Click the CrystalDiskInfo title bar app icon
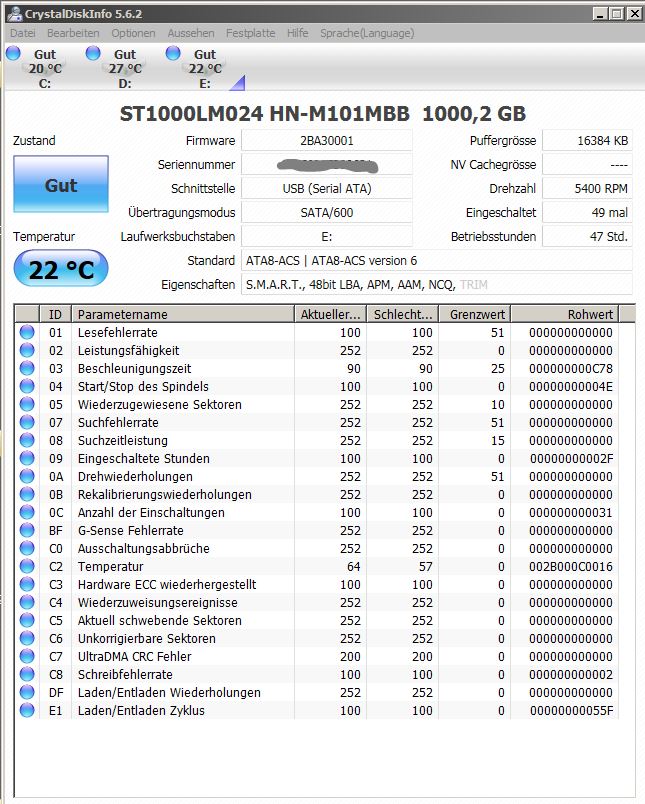Image resolution: width=645 pixels, height=804 pixels. pos(14,14)
